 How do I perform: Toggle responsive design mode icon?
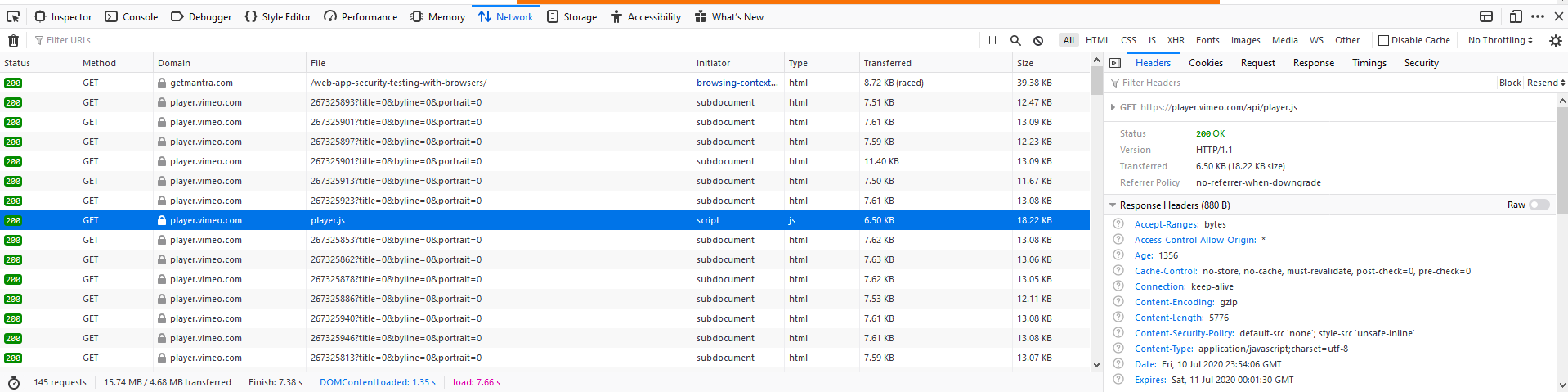pyautogui.click(x=1516, y=16)
